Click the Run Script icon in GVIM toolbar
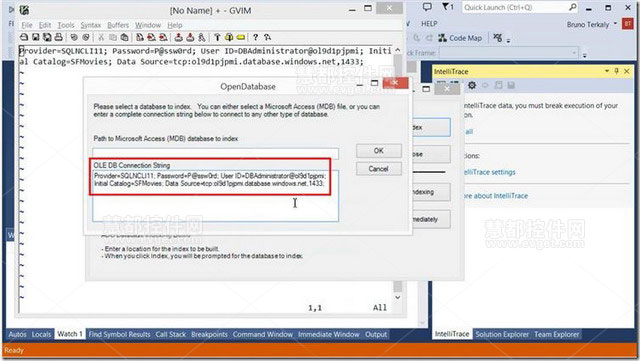Screen dimensions: 640x361 202,37
